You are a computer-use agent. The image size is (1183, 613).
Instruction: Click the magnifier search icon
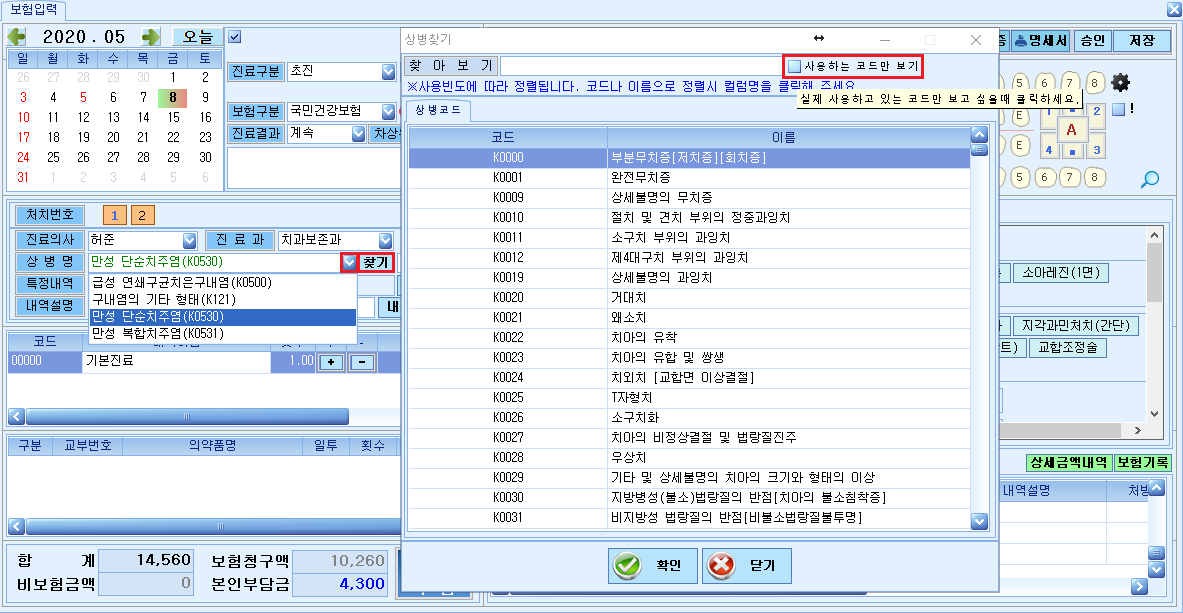1150,179
